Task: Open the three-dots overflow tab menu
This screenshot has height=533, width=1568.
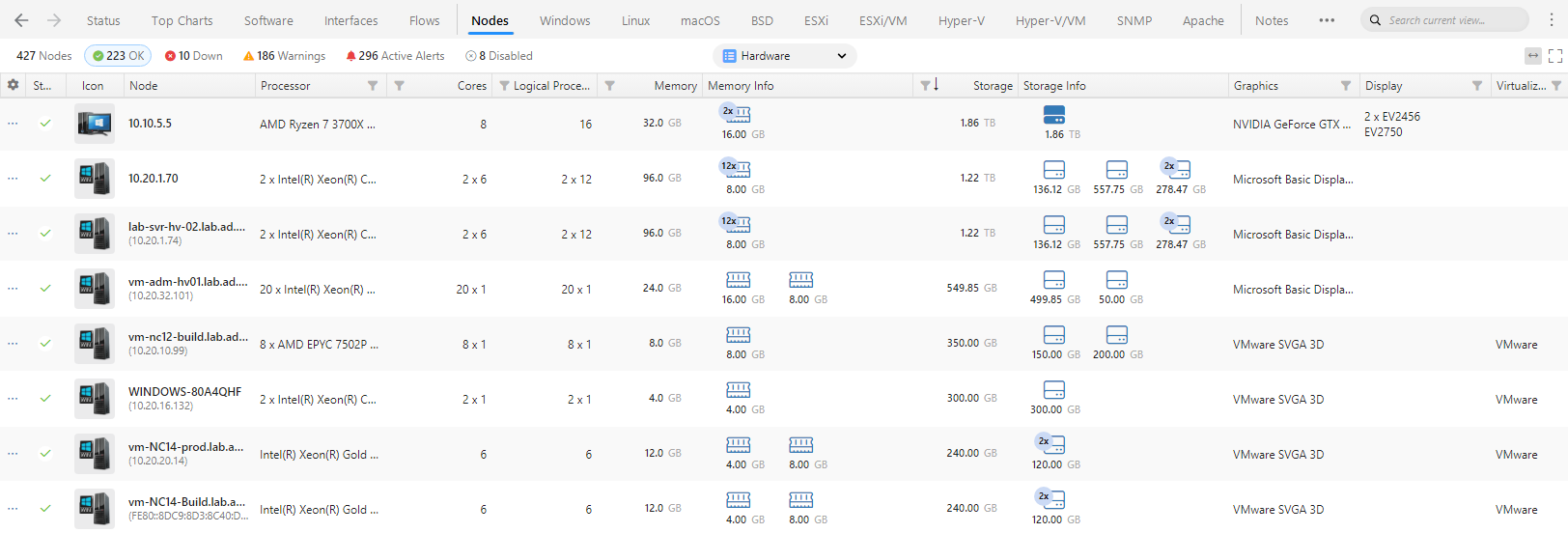Action: point(1327,20)
